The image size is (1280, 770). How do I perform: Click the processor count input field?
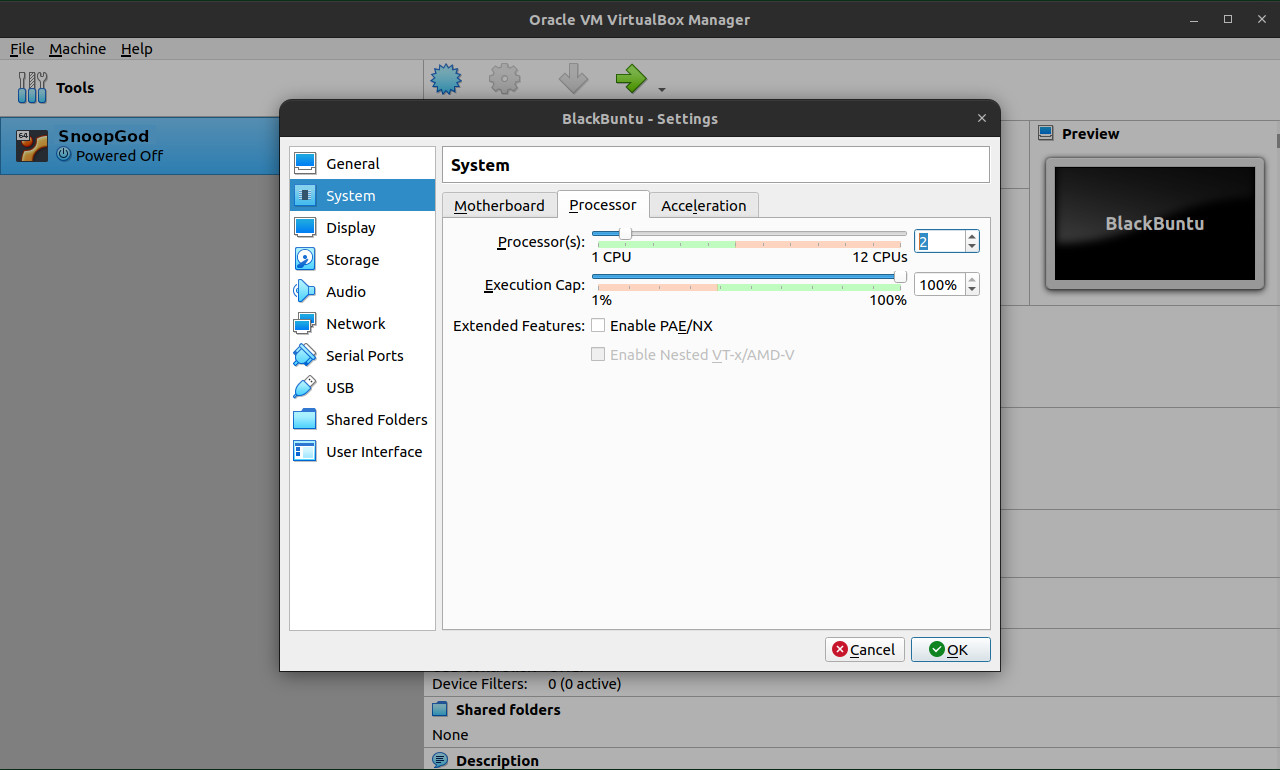pos(940,241)
